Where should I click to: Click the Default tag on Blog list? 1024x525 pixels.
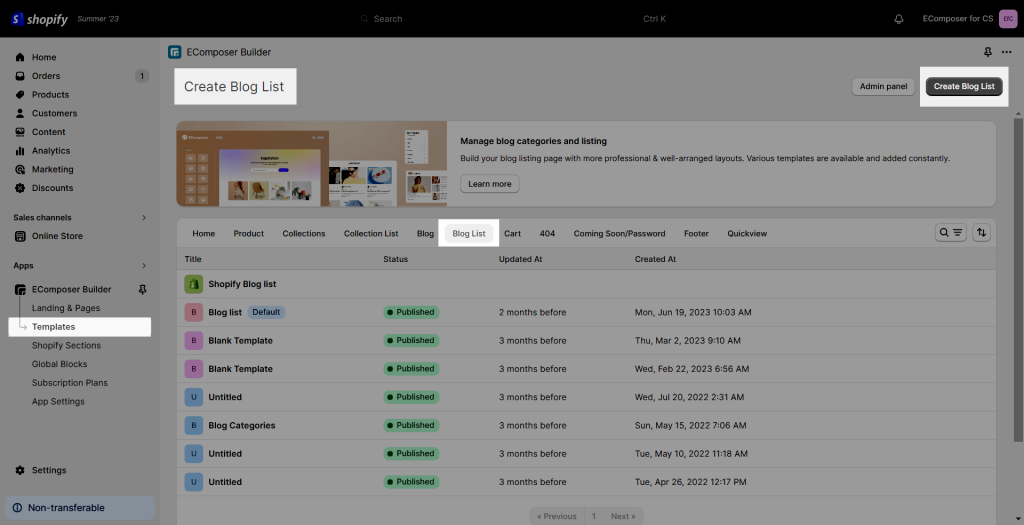(266, 312)
